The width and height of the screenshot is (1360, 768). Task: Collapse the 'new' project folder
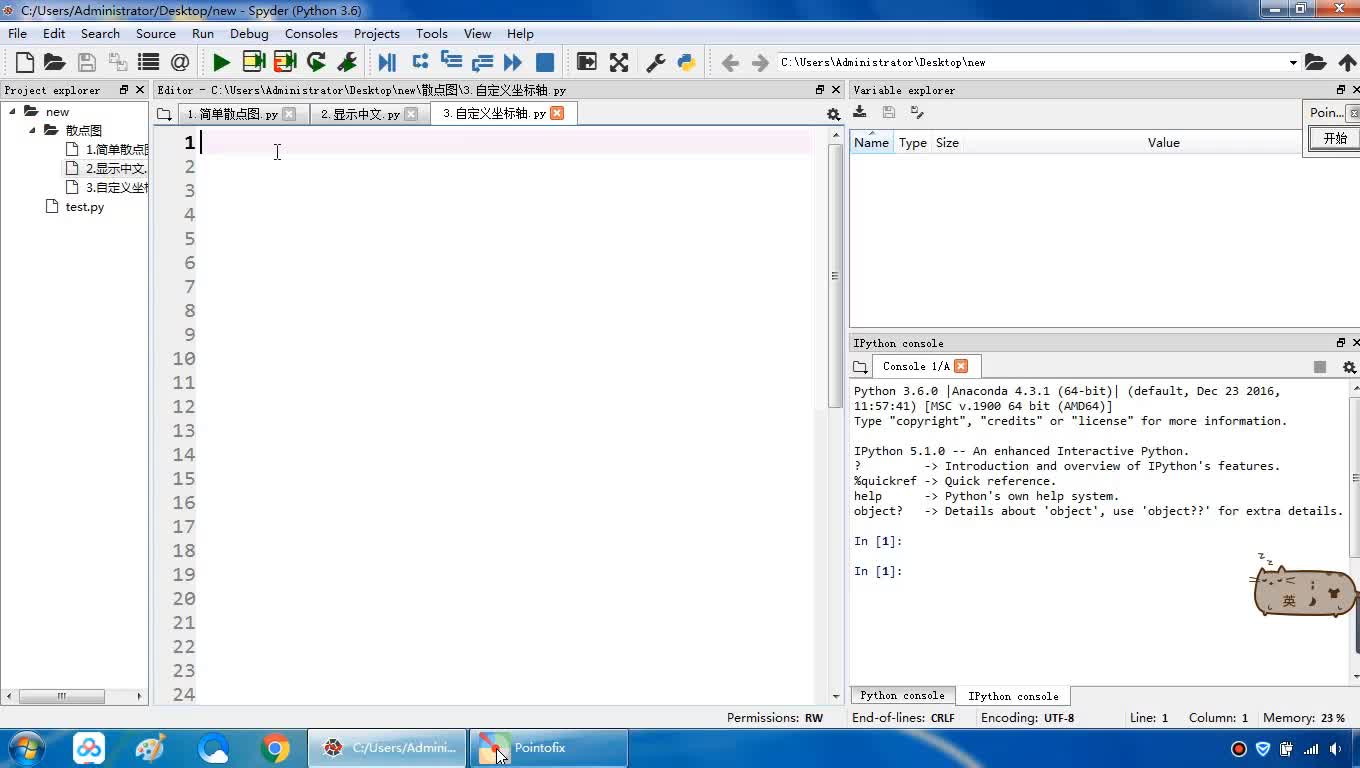(x=13, y=111)
